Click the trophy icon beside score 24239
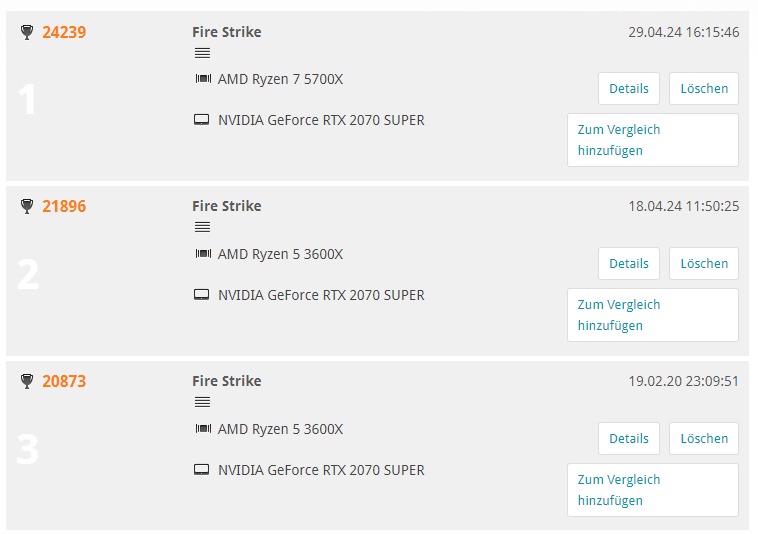This screenshot has width=758, height=534. click(x=27, y=32)
